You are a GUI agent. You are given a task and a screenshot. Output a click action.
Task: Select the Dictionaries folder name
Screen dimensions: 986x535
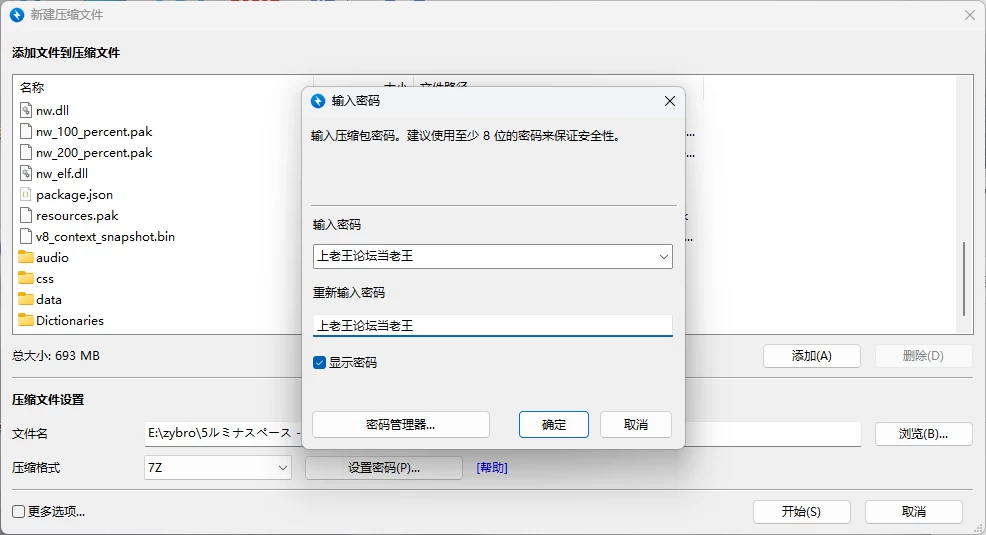[70, 320]
